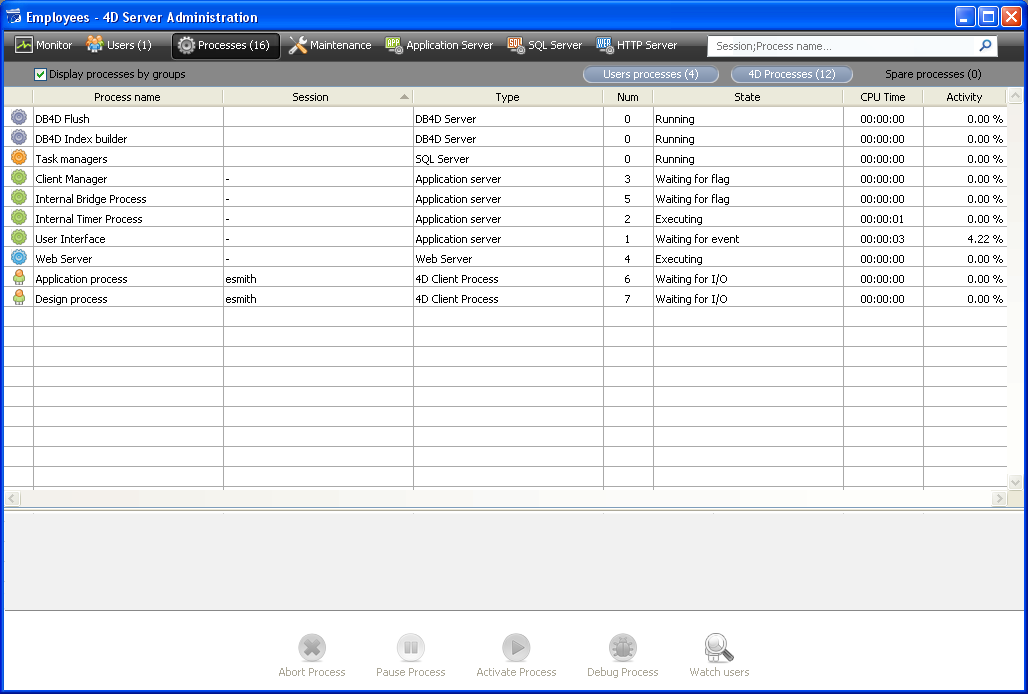
Task: Sort by the Type column header
Action: click(x=507, y=97)
